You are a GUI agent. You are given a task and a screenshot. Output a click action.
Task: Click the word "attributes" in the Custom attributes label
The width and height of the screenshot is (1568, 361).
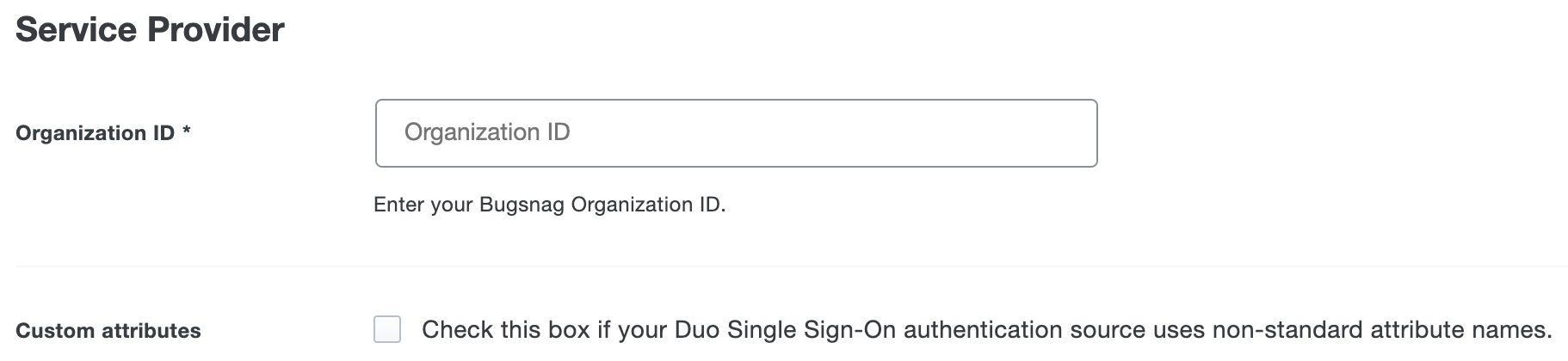point(155,331)
